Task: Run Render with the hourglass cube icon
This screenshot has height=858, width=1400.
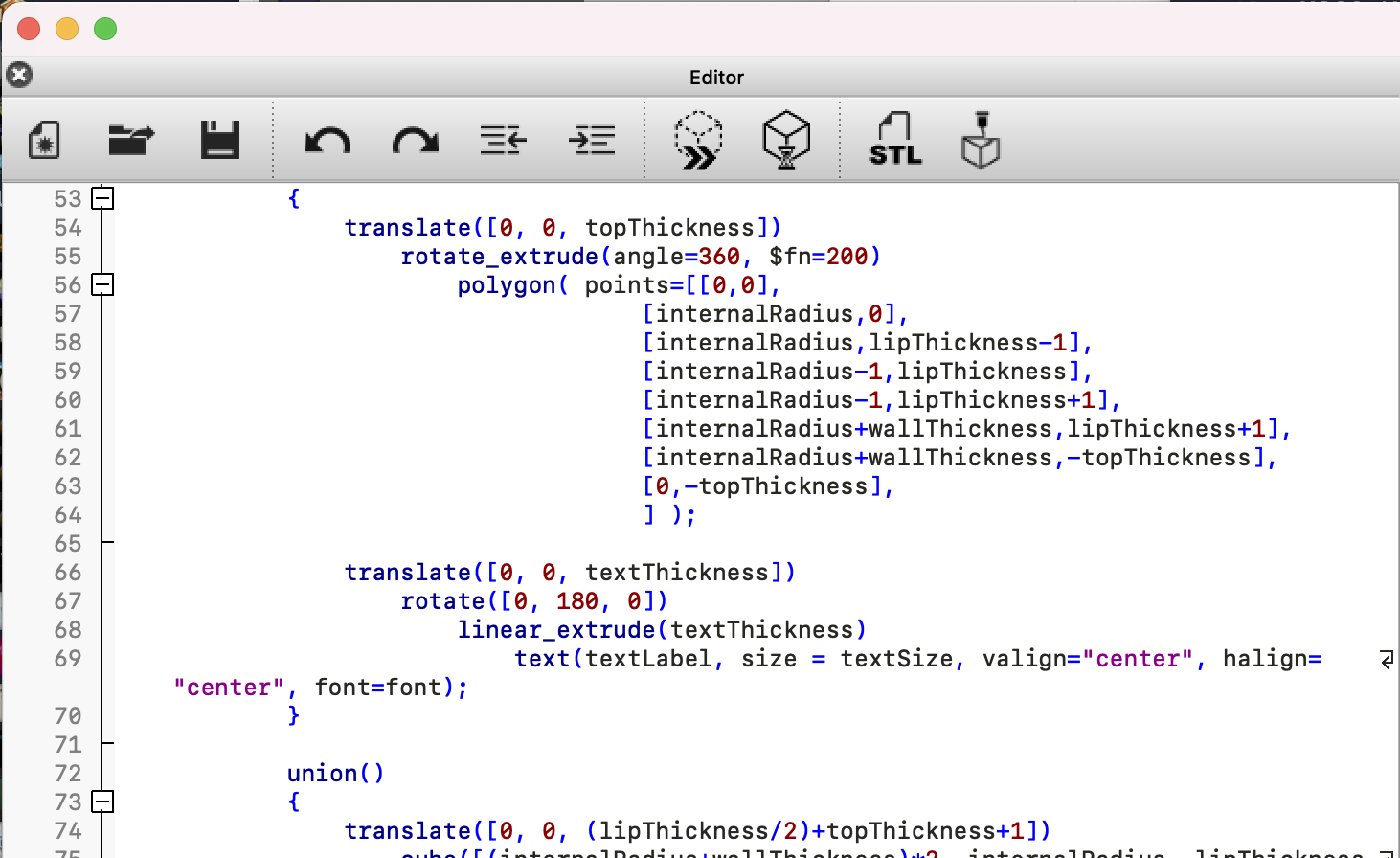Action: click(x=786, y=141)
